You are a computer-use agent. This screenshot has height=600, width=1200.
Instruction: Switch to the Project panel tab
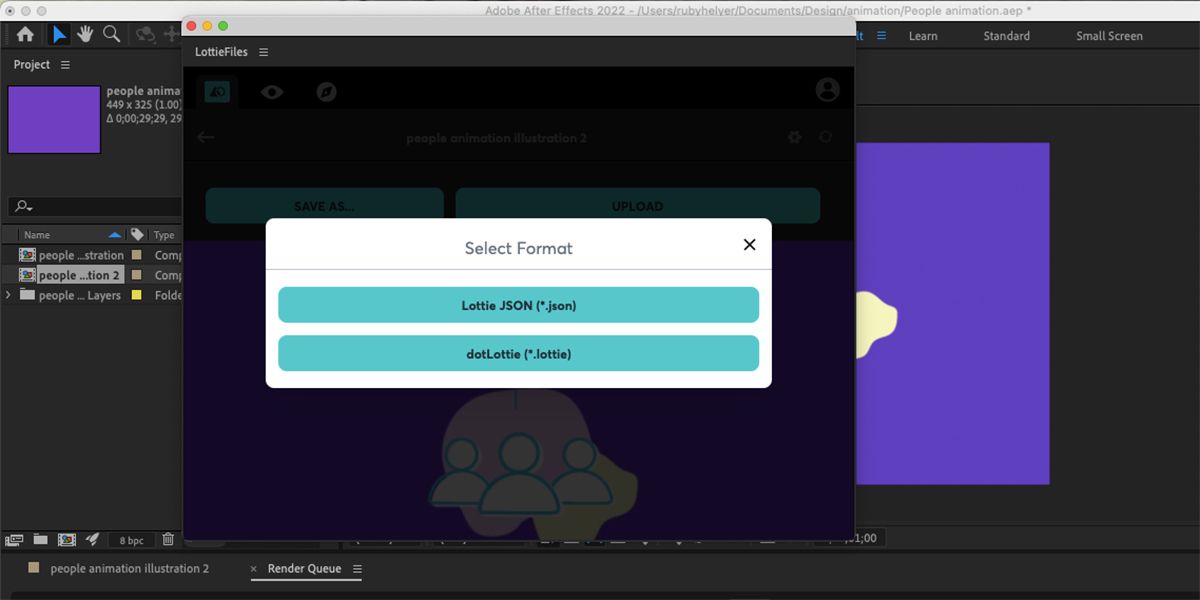(x=32, y=64)
